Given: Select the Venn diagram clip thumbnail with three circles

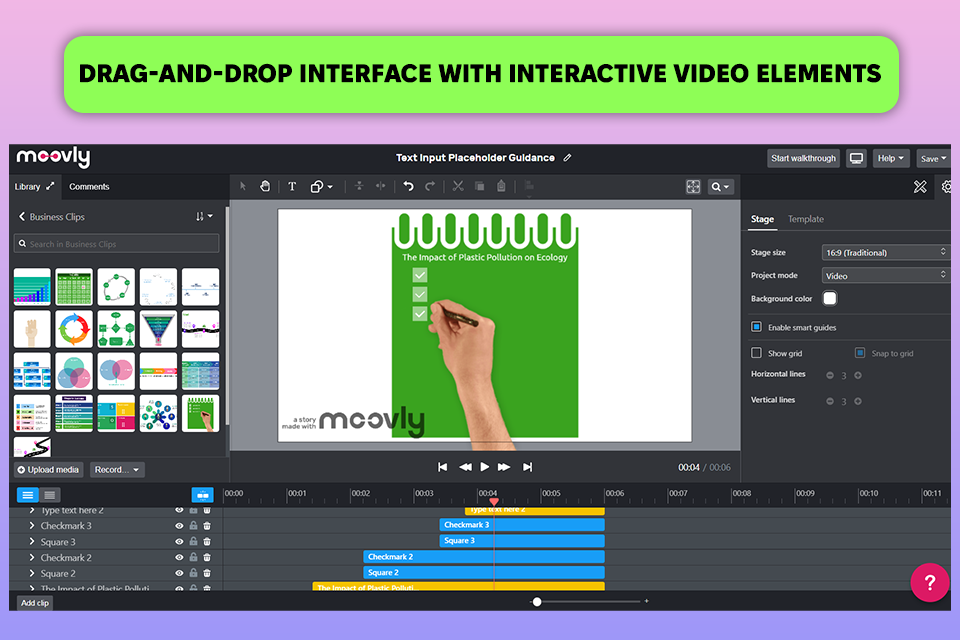Looking at the screenshot, I should pos(73,371).
